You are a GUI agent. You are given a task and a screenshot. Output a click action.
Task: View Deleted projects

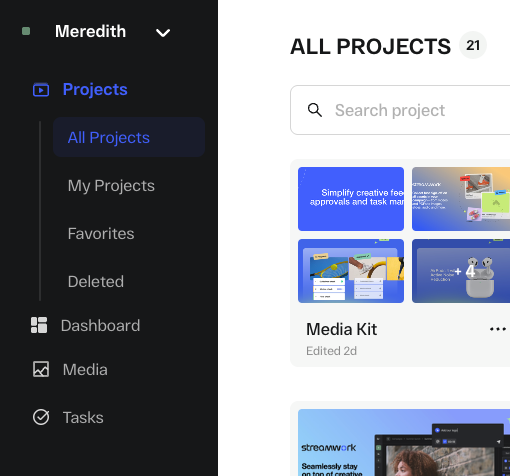[96, 281]
